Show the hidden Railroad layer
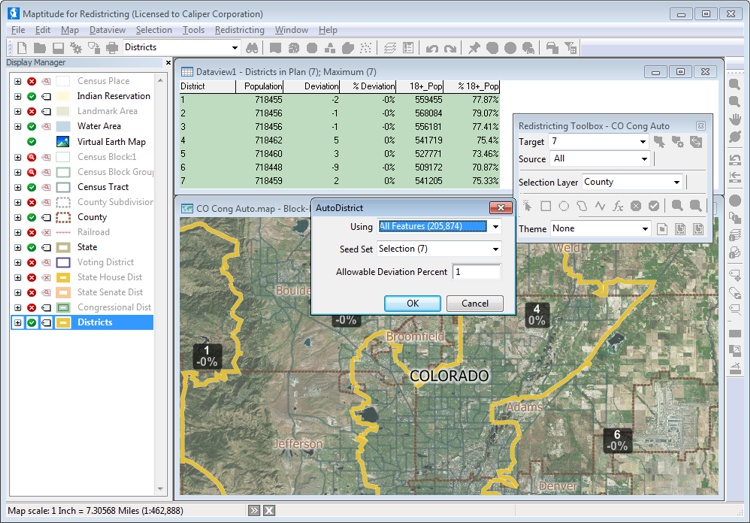This screenshot has width=750, height=523. click(x=32, y=232)
